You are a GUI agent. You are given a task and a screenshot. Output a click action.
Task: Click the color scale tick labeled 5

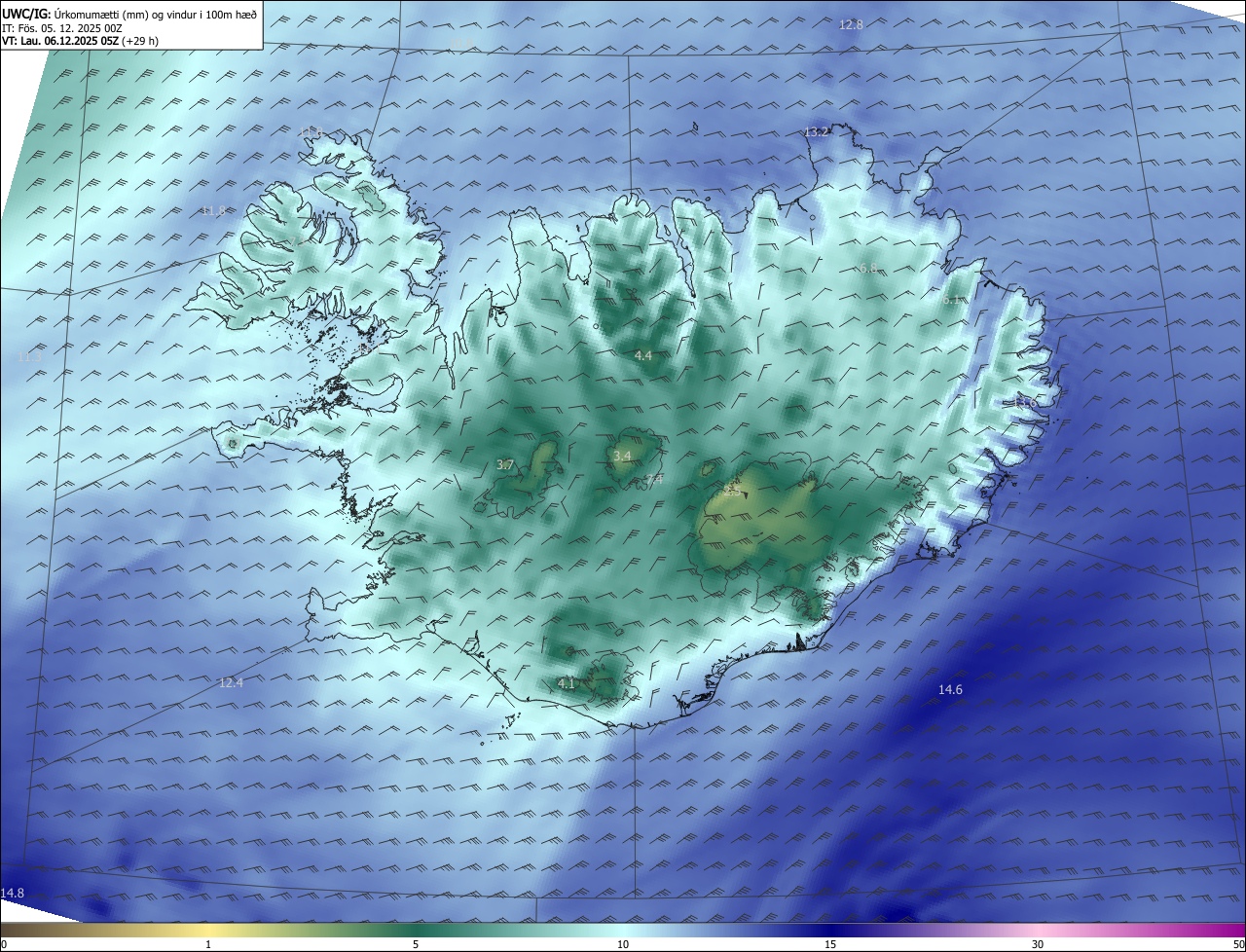coord(416,944)
